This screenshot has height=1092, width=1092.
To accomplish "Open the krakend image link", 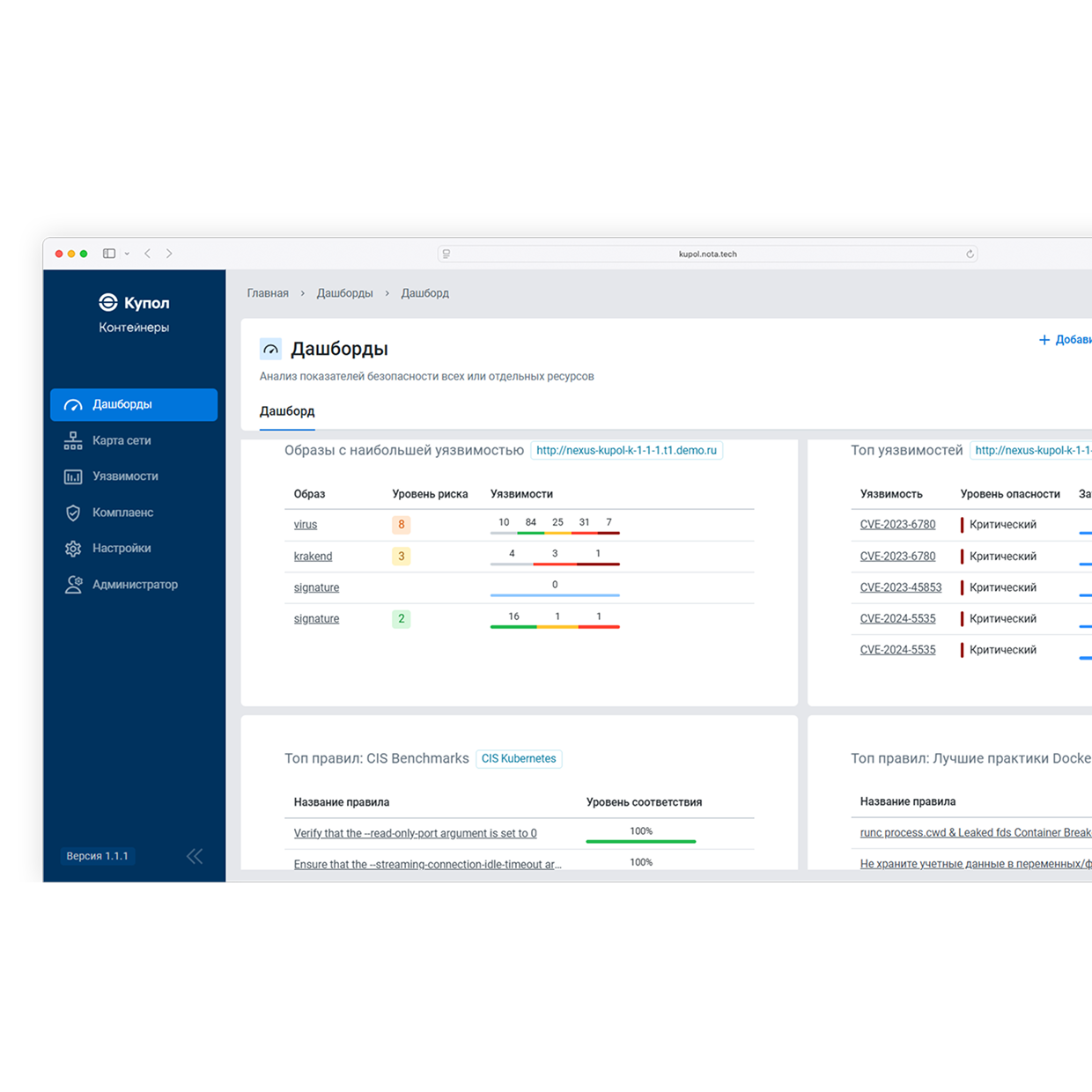I will (x=313, y=557).
